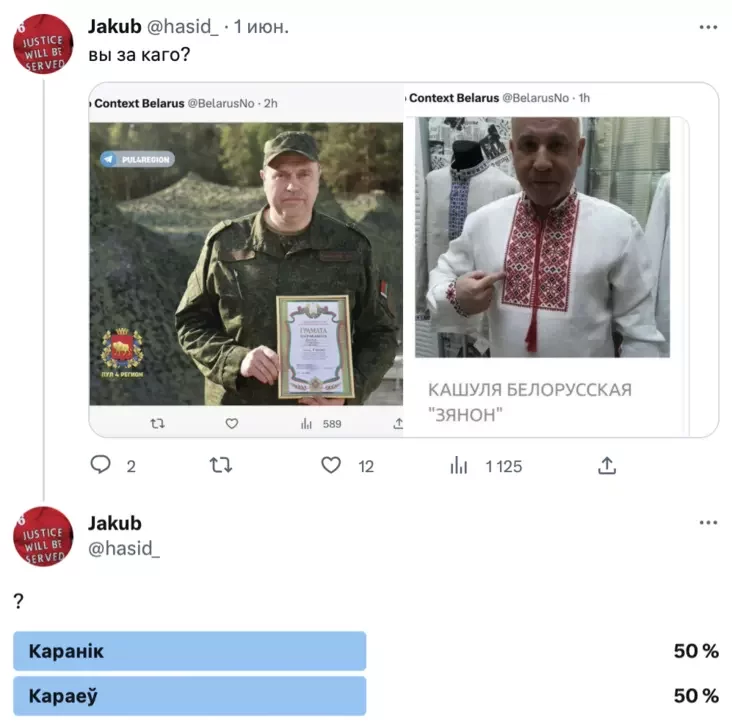This screenshot has height=727, width=732.
Task: Click the 1 июн. timestamp link
Action: point(261,27)
